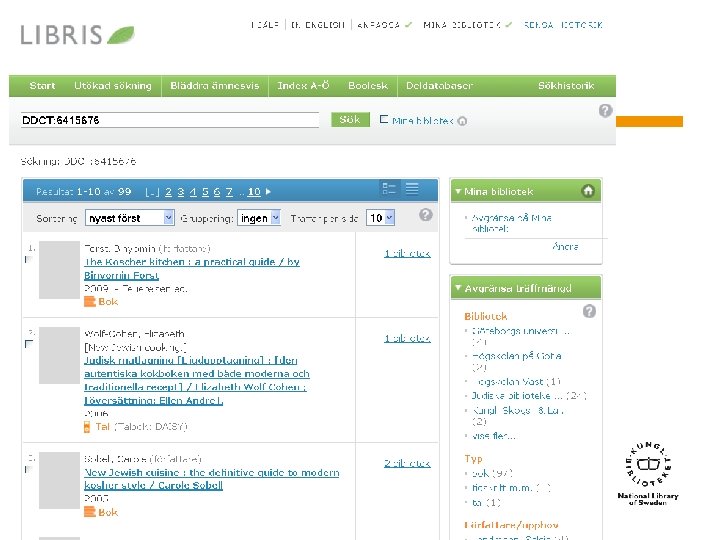
Task: Click the Tal talbok icon of Judisk matlagning
Action: (x=87, y=427)
